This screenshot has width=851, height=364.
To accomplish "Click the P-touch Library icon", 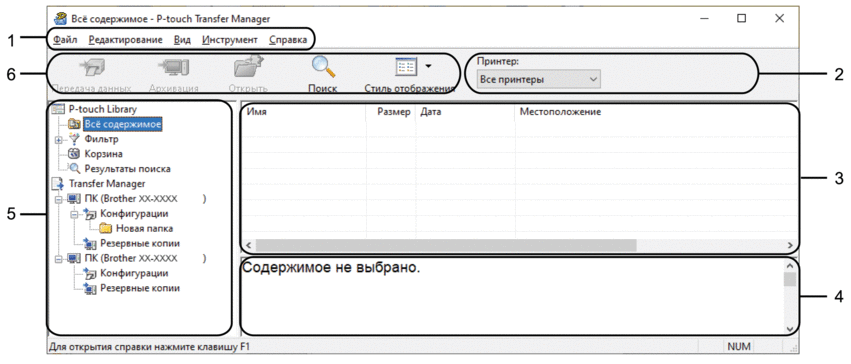I will tap(58, 109).
